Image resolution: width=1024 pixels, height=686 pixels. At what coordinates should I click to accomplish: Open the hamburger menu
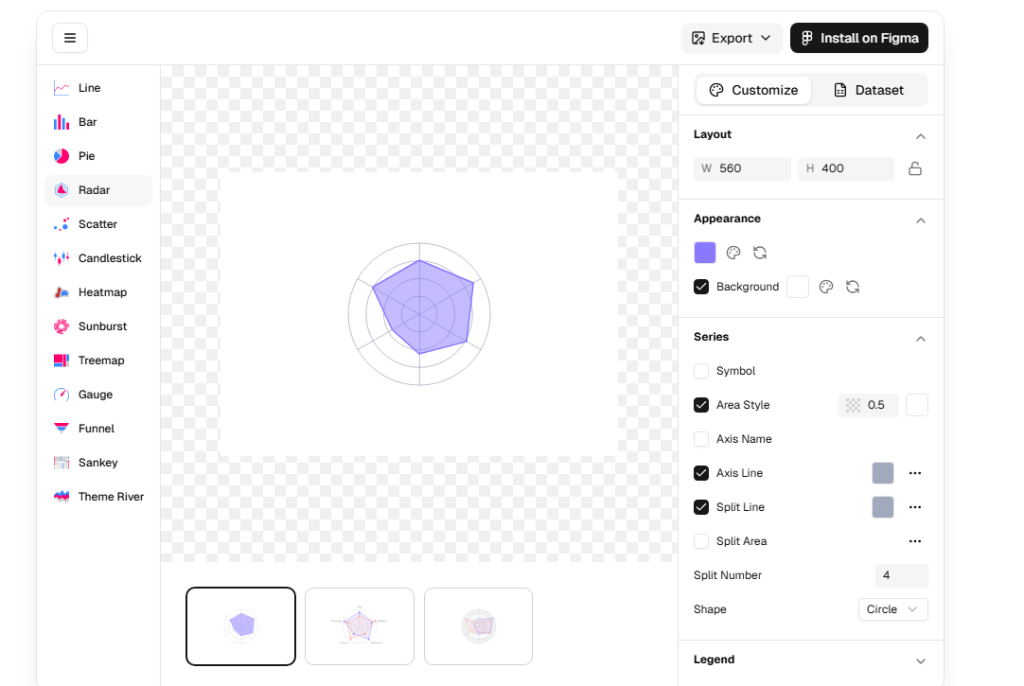point(70,38)
